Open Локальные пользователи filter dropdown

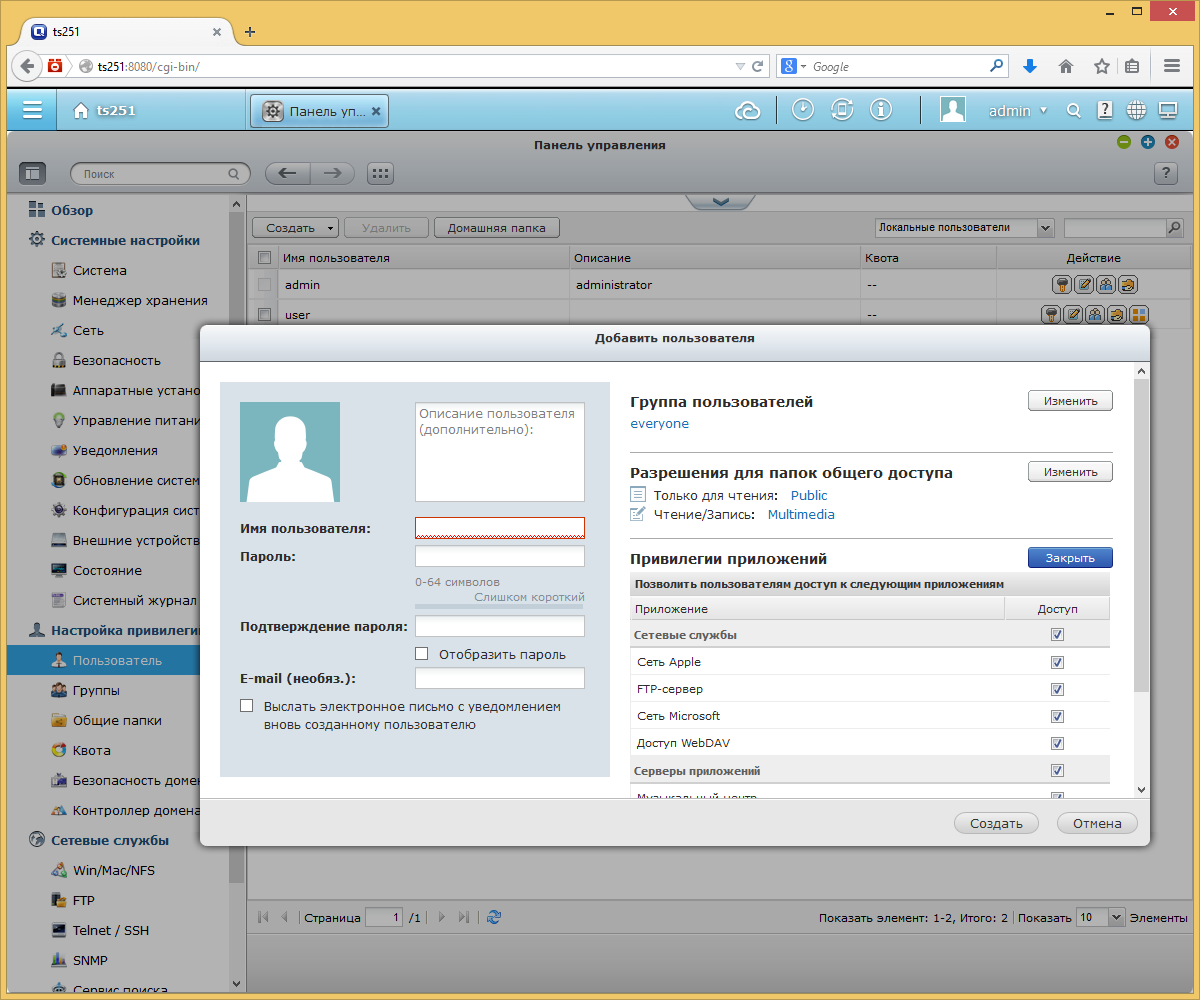(x=964, y=227)
